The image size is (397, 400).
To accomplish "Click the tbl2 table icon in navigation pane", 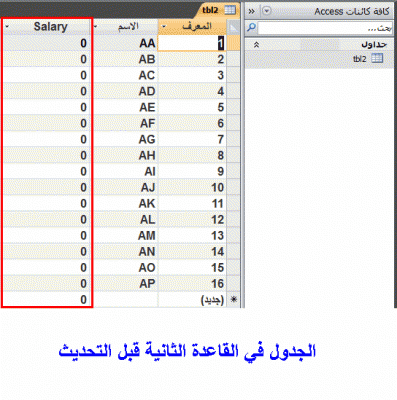I will [377, 58].
